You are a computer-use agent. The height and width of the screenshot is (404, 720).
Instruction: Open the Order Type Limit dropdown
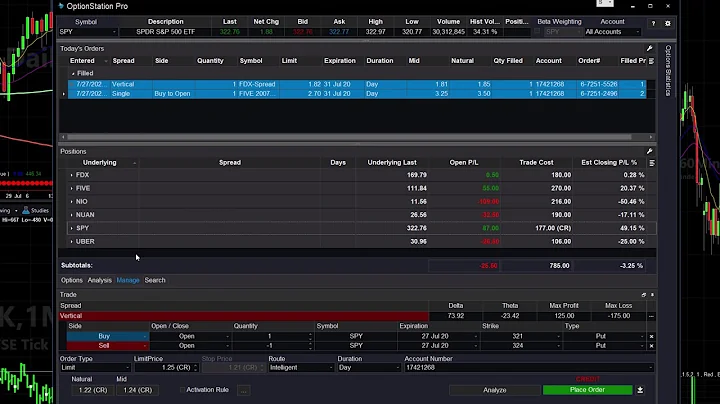tap(127, 368)
